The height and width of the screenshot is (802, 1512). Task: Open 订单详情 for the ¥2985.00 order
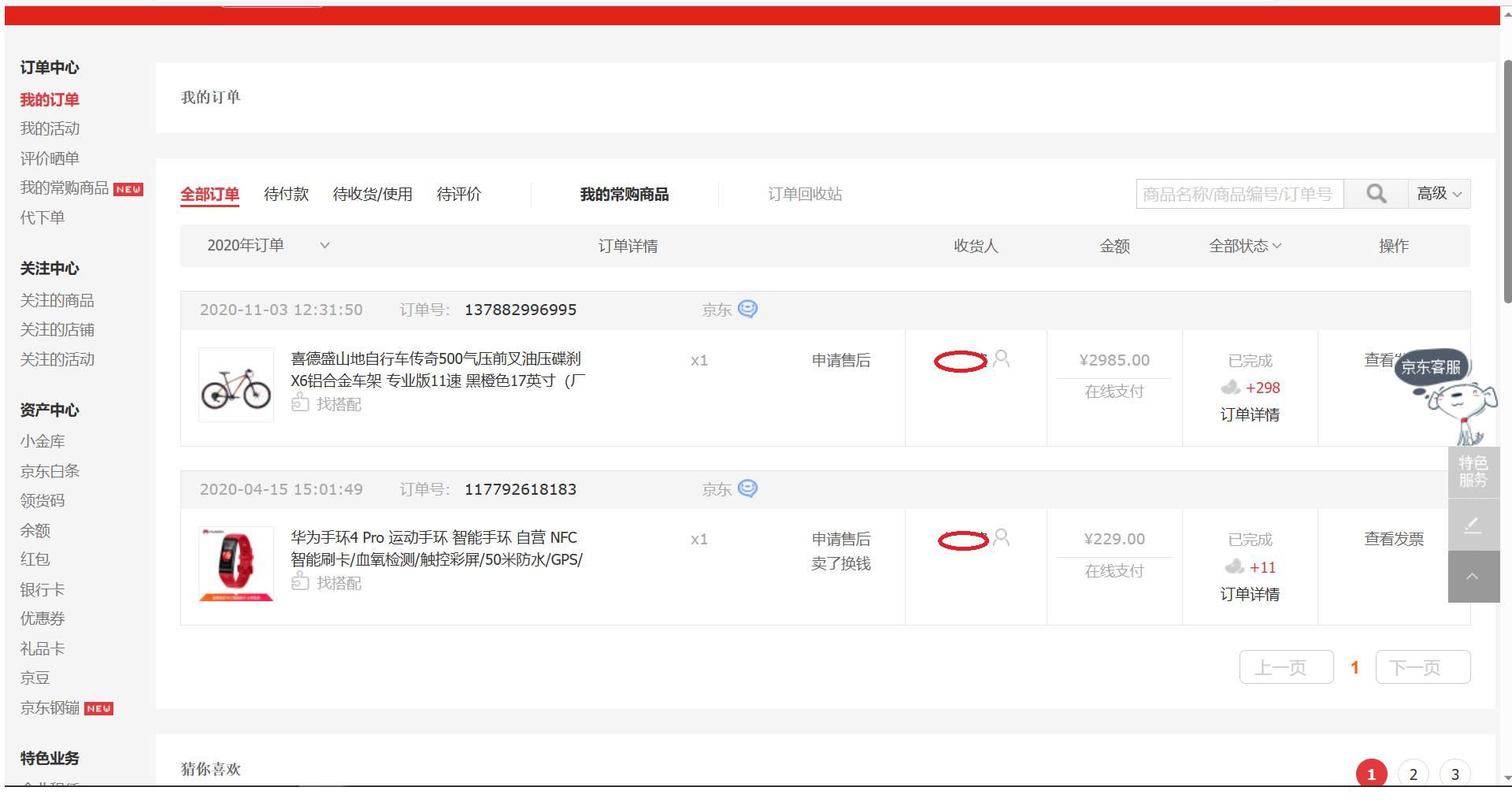1250,414
